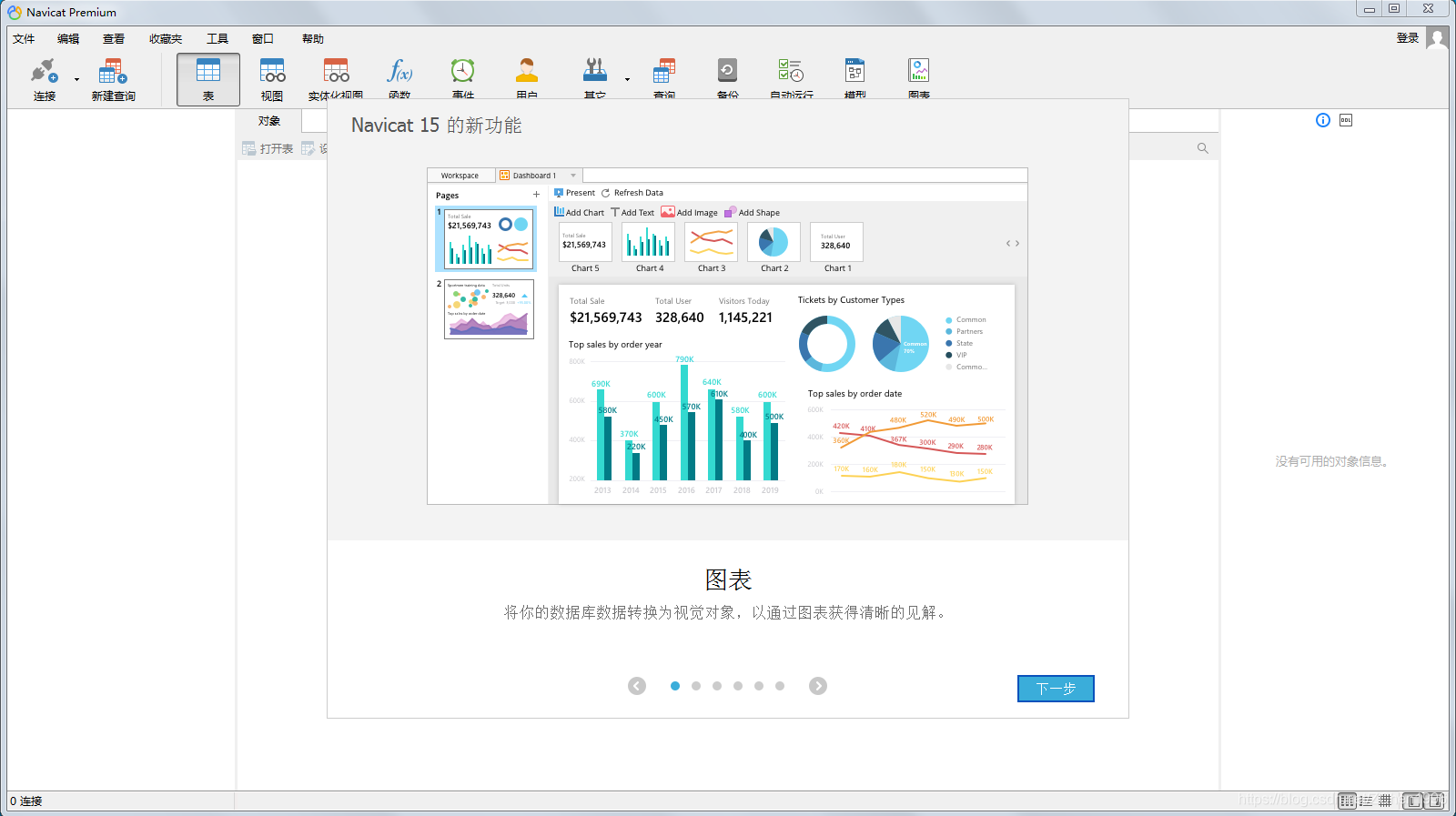Select the third page indicator dot
This screenshot has width=1456, height=816.
tap(717, 686)
